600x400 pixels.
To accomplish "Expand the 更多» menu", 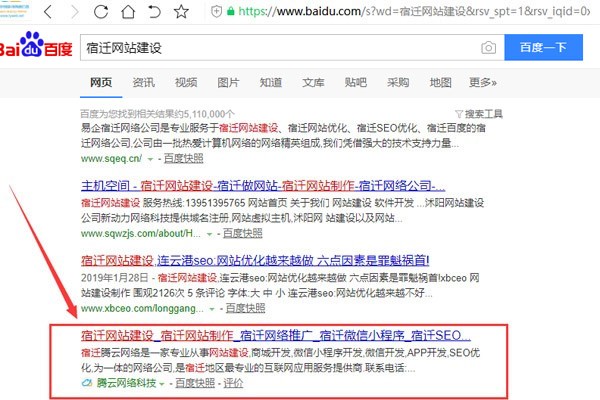I will (483, 83).
